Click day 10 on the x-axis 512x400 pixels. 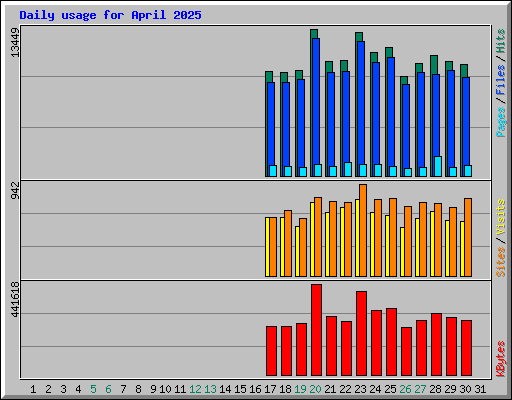coord(165,389)
